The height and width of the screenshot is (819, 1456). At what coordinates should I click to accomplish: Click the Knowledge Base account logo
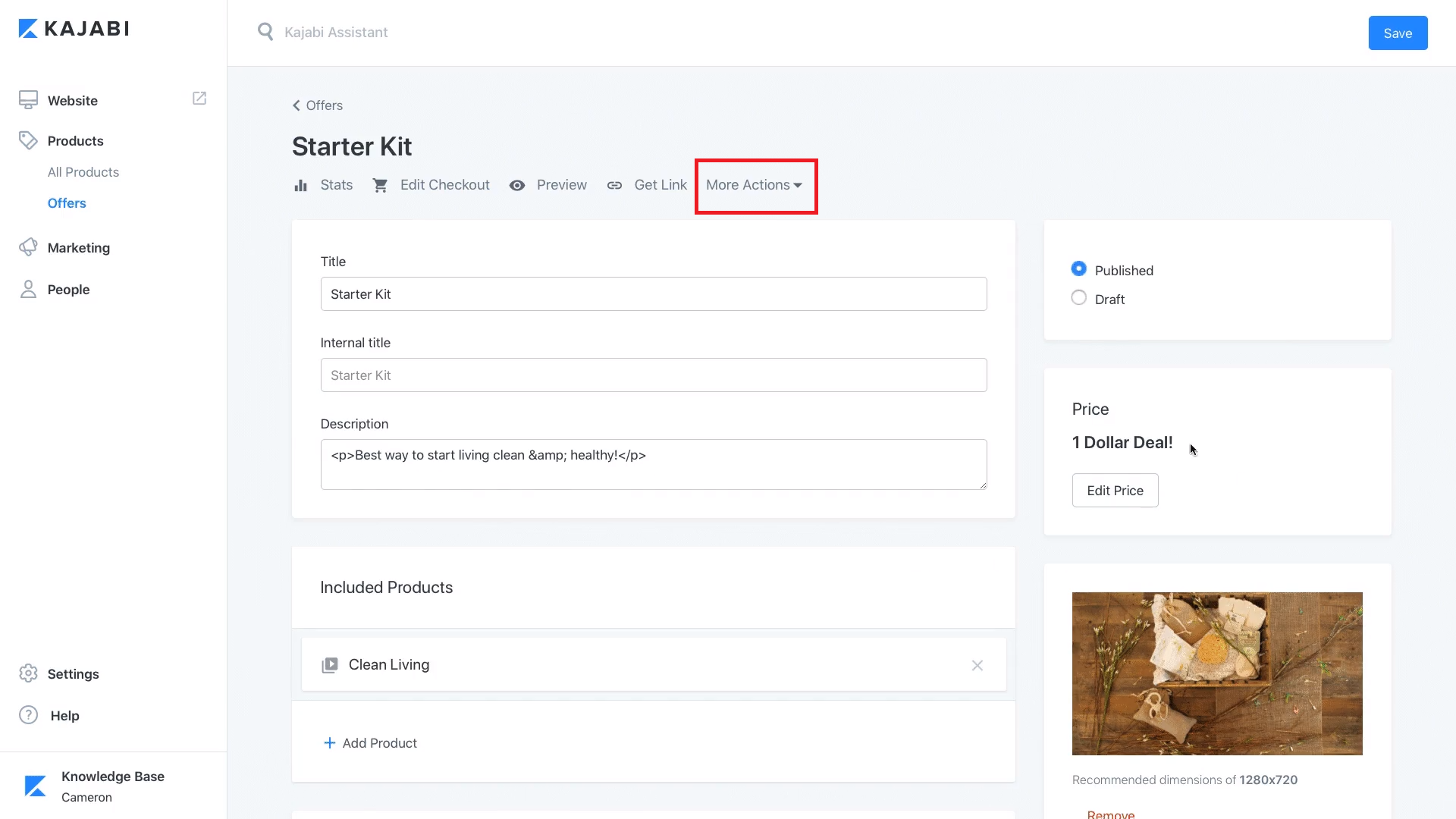click(x=35, y=786)
